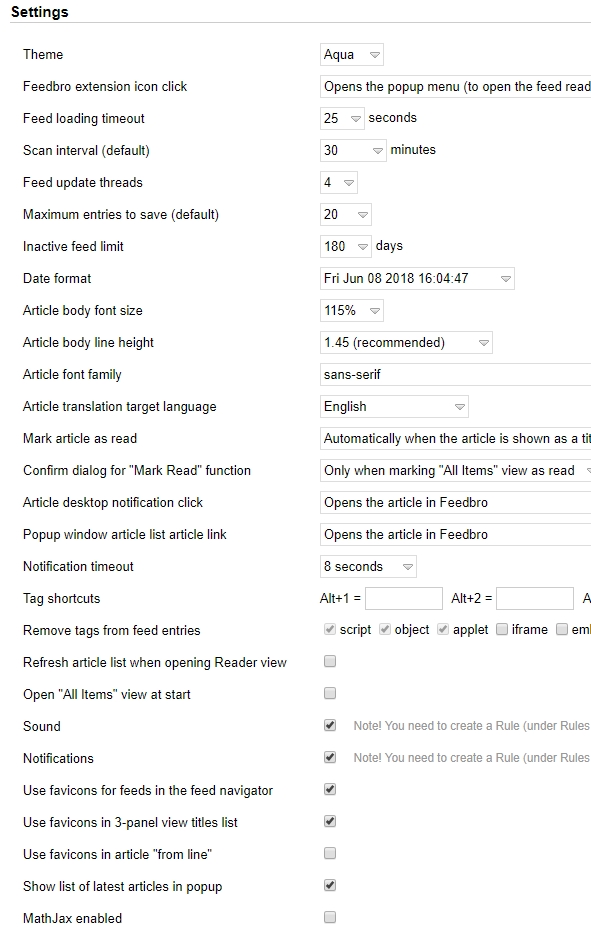The image size is (591, 934).
Task: Change the Article translation target language dropdown
Action: point(394,407)
